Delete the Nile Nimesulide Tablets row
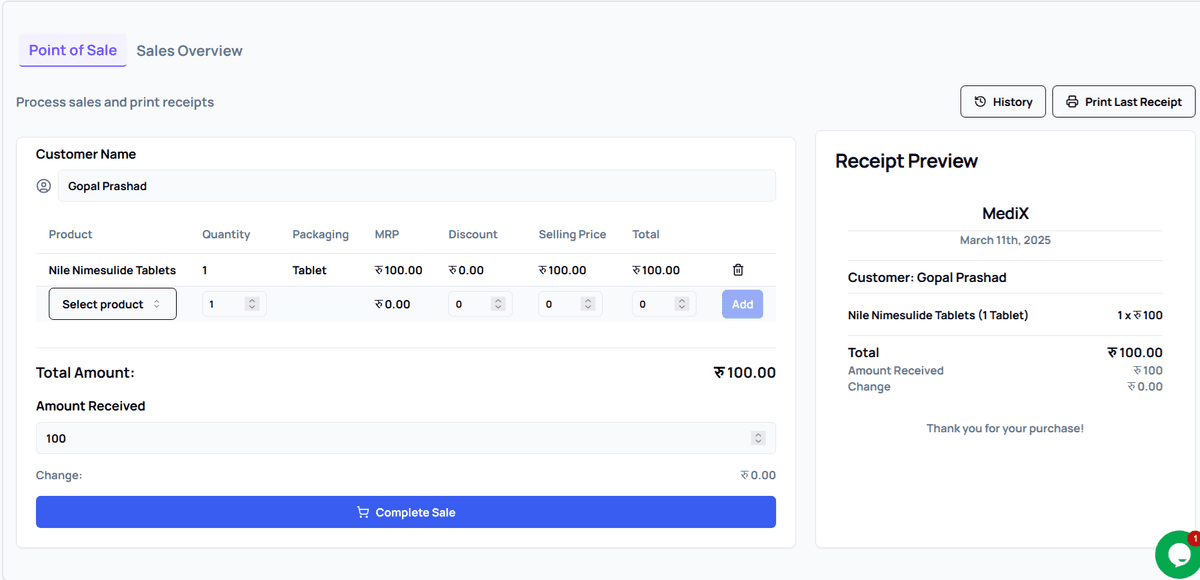Image resolution: width=1200 pixels, height=580 pixels. pyautogui.click(x=738, y=270)
